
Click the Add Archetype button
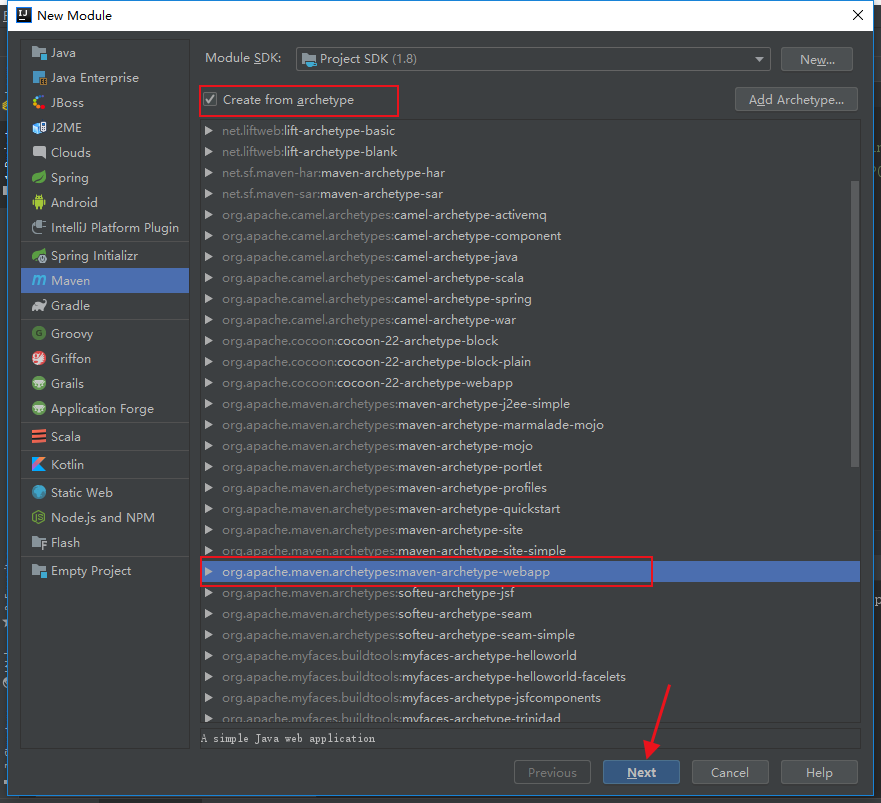click(796, 99)
